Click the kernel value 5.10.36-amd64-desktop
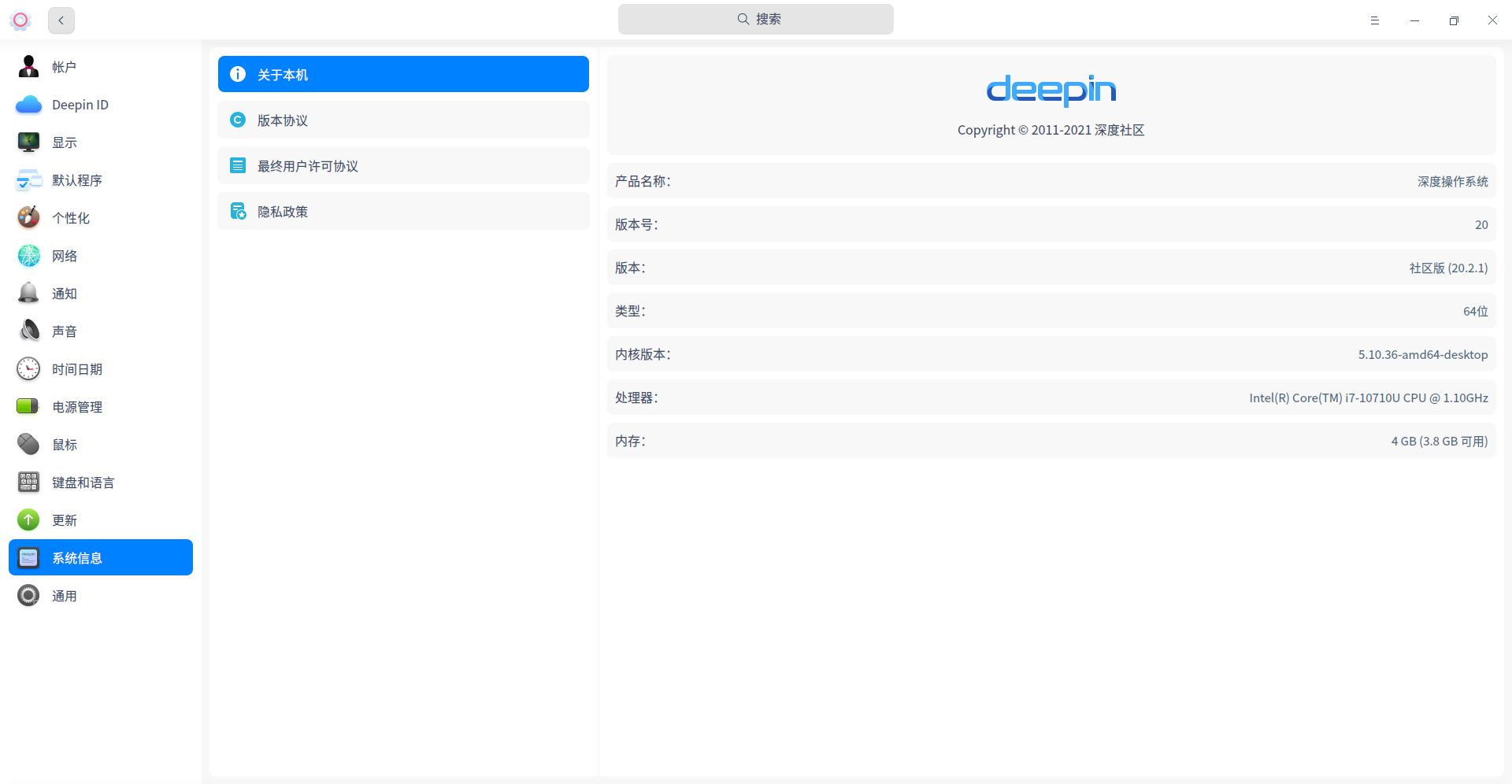The image size is (1512, 784). 1423,354
